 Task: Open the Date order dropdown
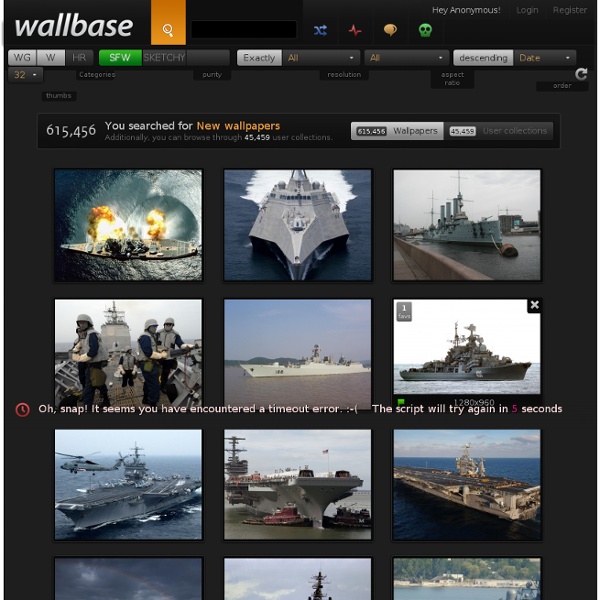pyautogui.click(x=545, y=58)
